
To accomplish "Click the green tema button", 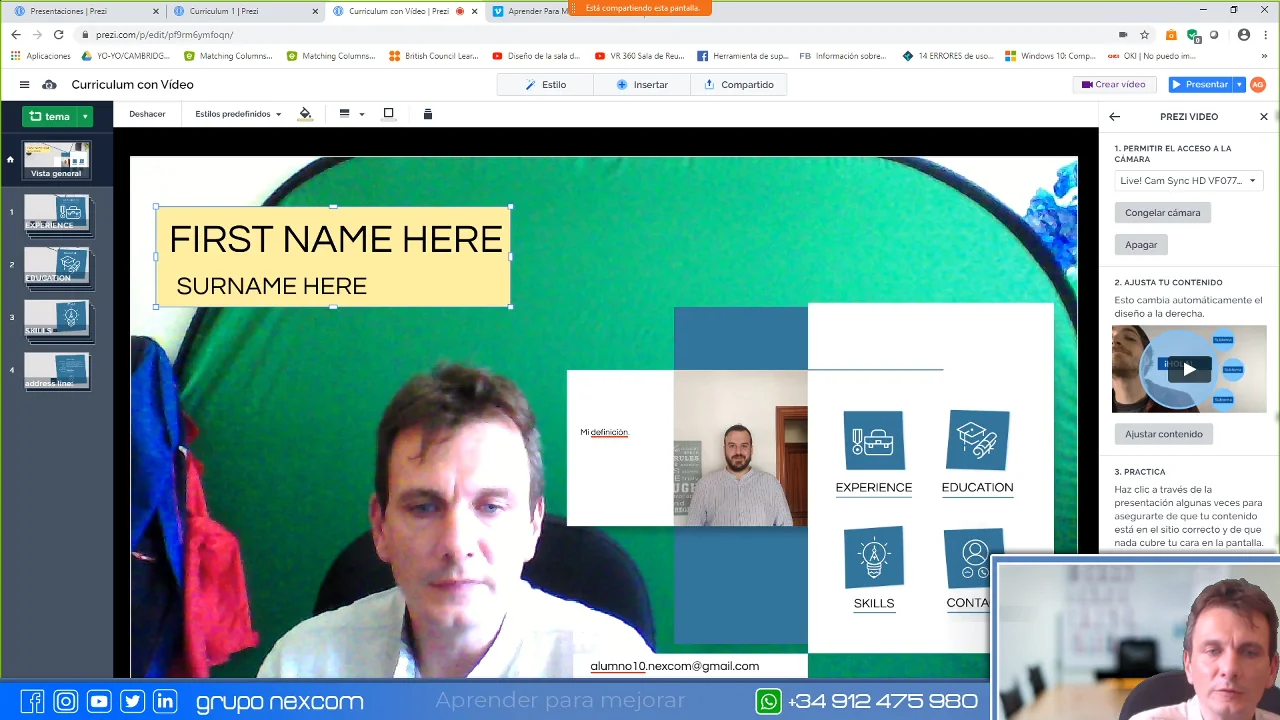I will (50, 116).
